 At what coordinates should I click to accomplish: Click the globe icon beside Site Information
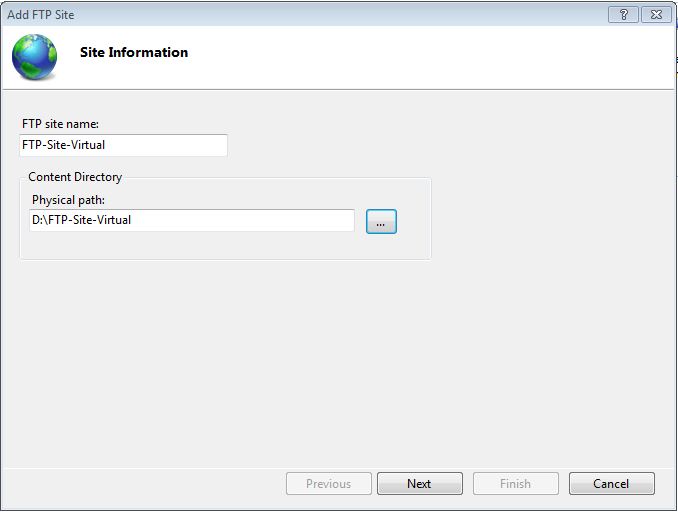tap(35, 57)
